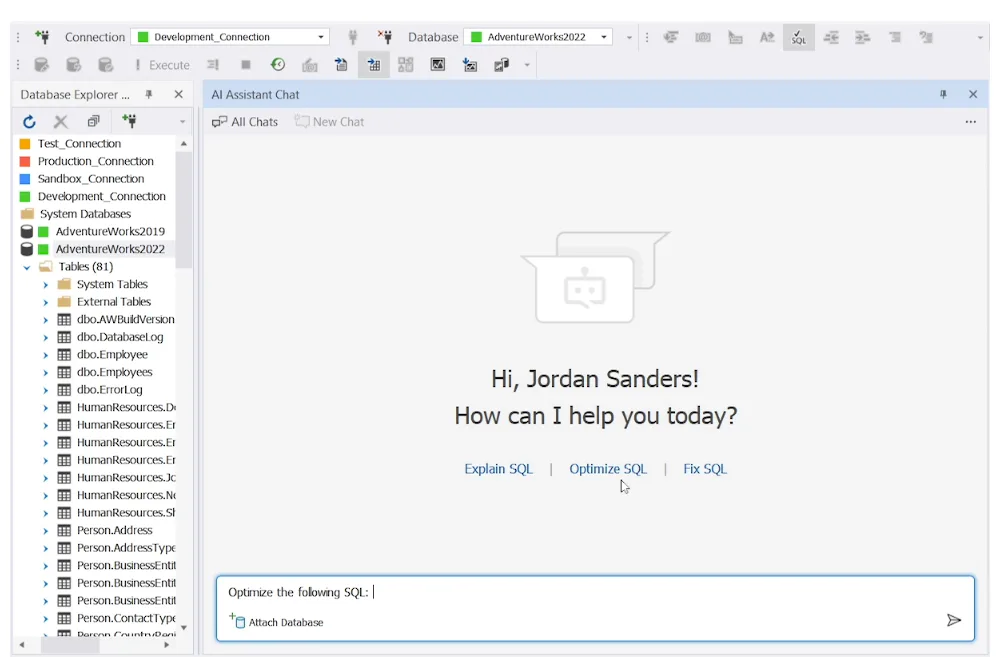
Task: Click the stop execution square icon
Action: pyautogui.click(x=245, y=65)
